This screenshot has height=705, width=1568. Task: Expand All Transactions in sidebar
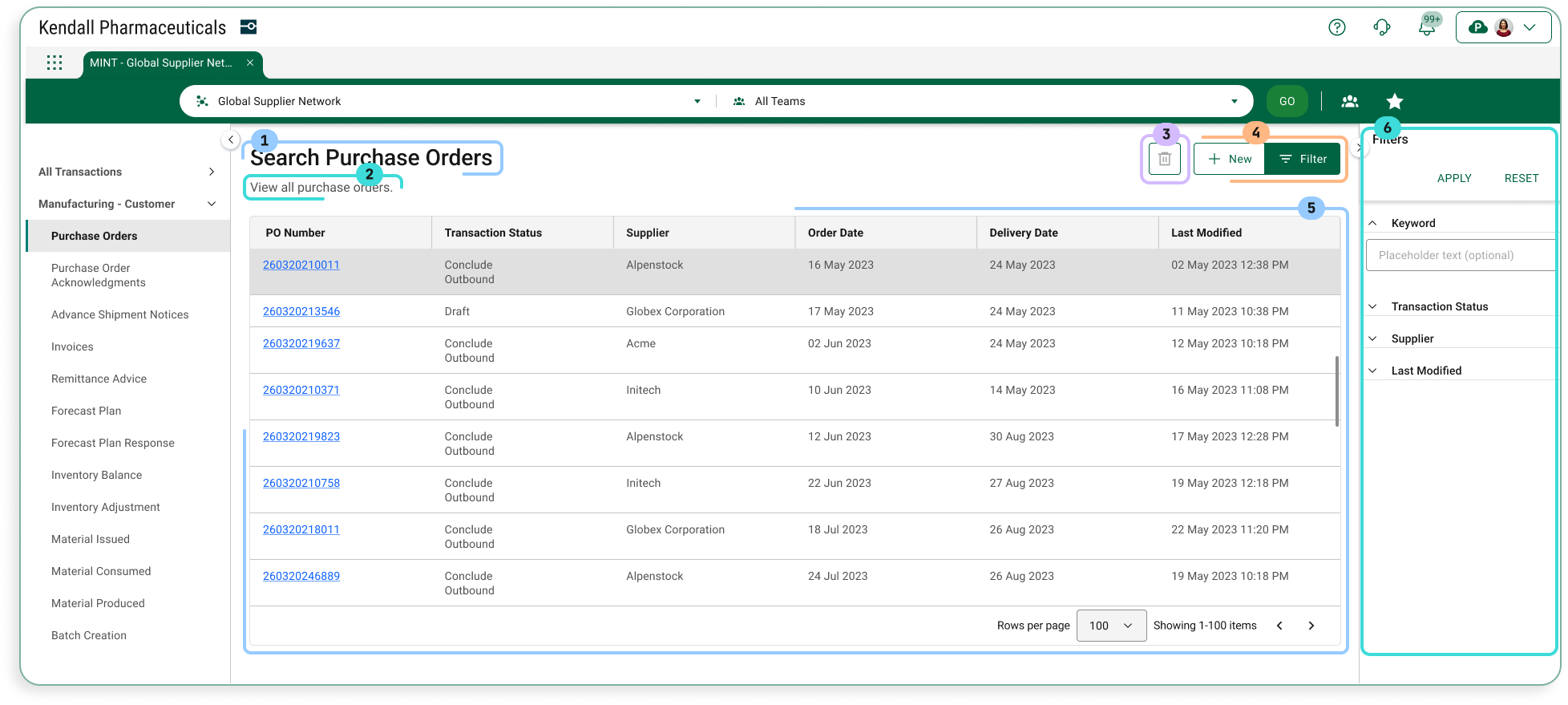[127, 172]
